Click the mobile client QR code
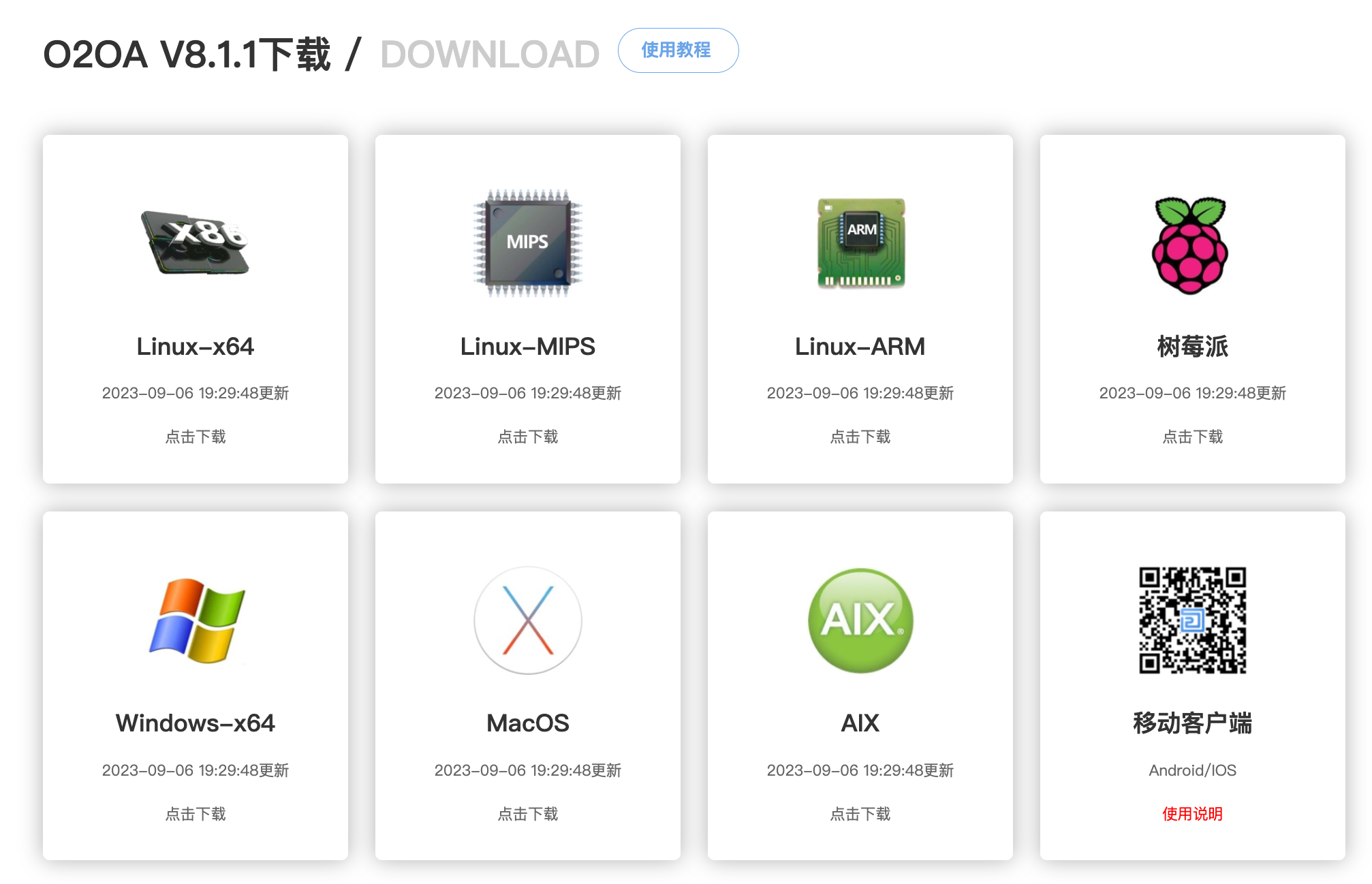The width and height of the screenshot is (1372, 884). point(1192,620)
